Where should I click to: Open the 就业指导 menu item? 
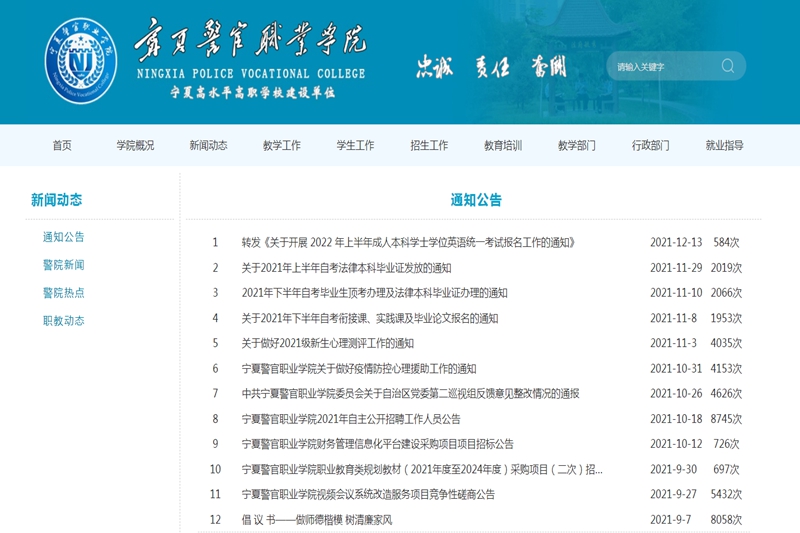coord(725,145)
